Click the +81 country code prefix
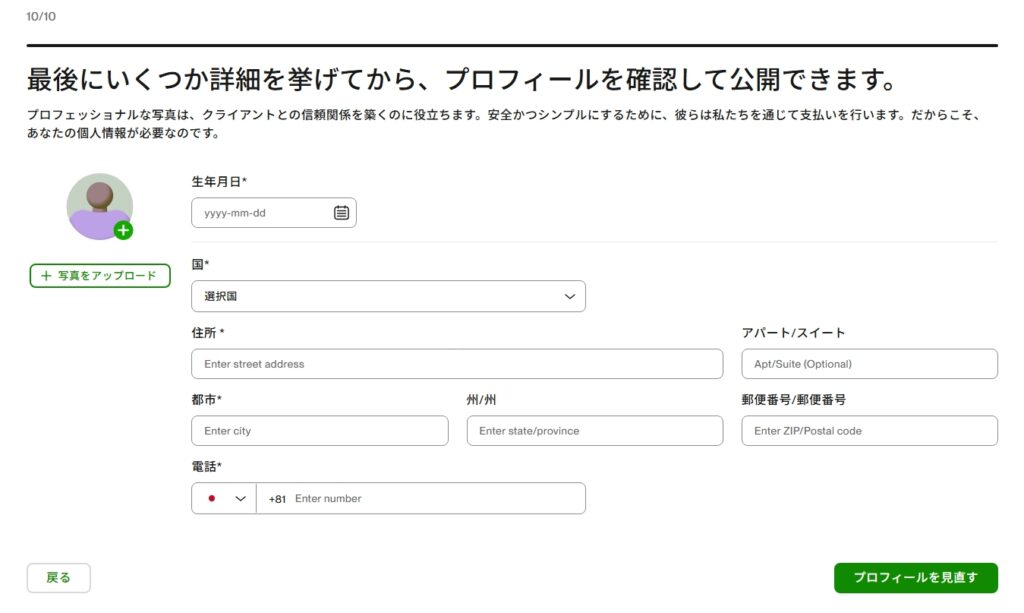 click(277, 498)
